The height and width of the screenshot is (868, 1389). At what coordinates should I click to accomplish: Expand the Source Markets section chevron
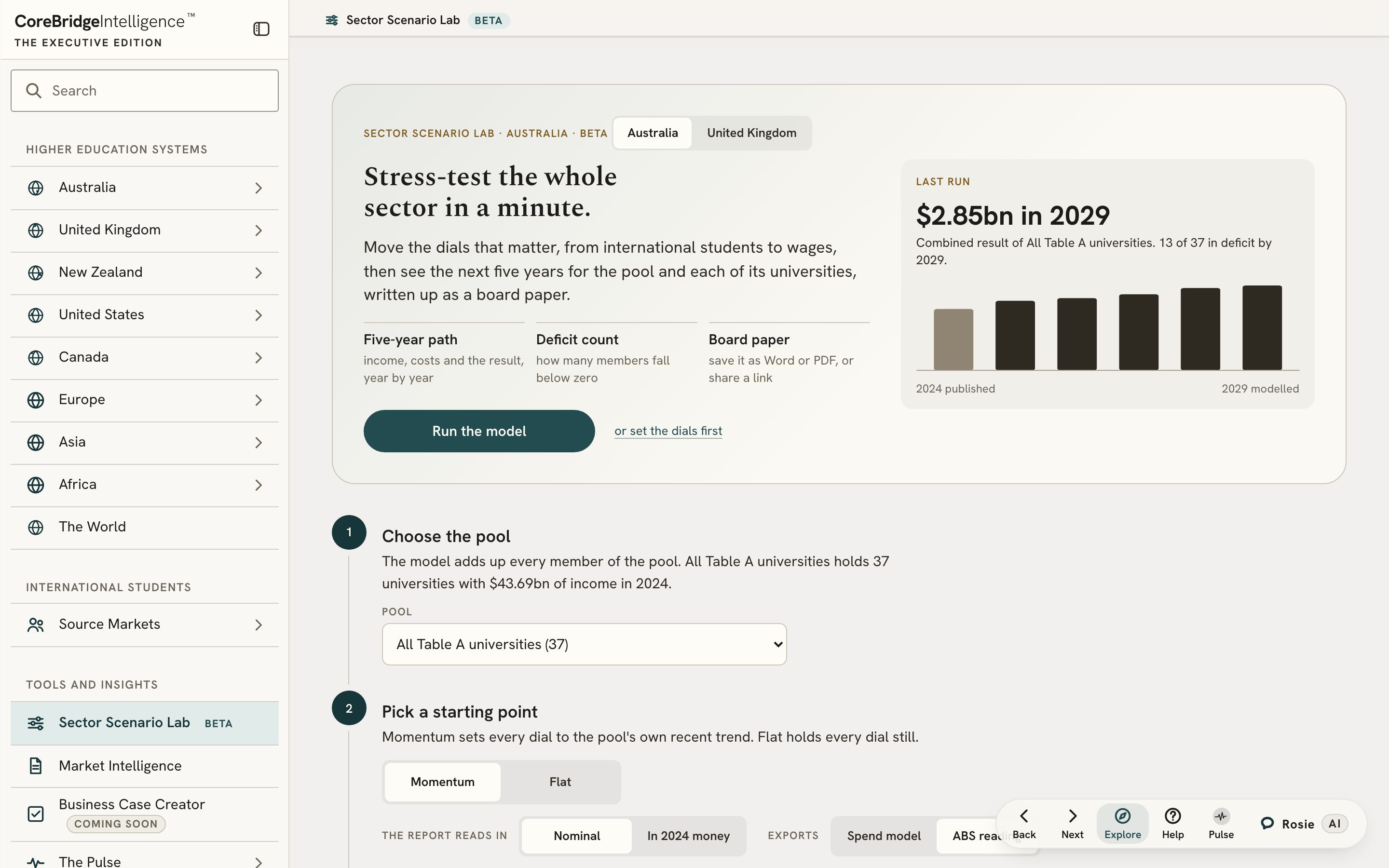click(259, 625)
